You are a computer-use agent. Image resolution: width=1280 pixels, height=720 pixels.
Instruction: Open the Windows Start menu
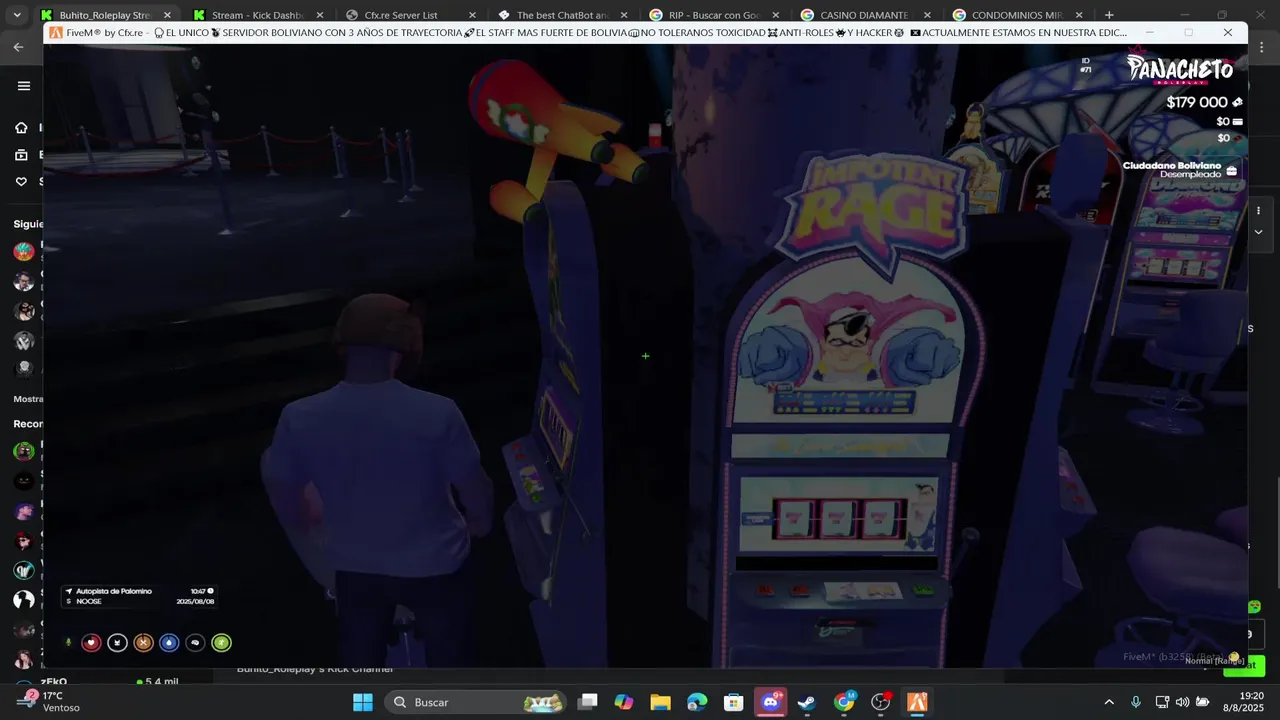click(x=363, y=702)
